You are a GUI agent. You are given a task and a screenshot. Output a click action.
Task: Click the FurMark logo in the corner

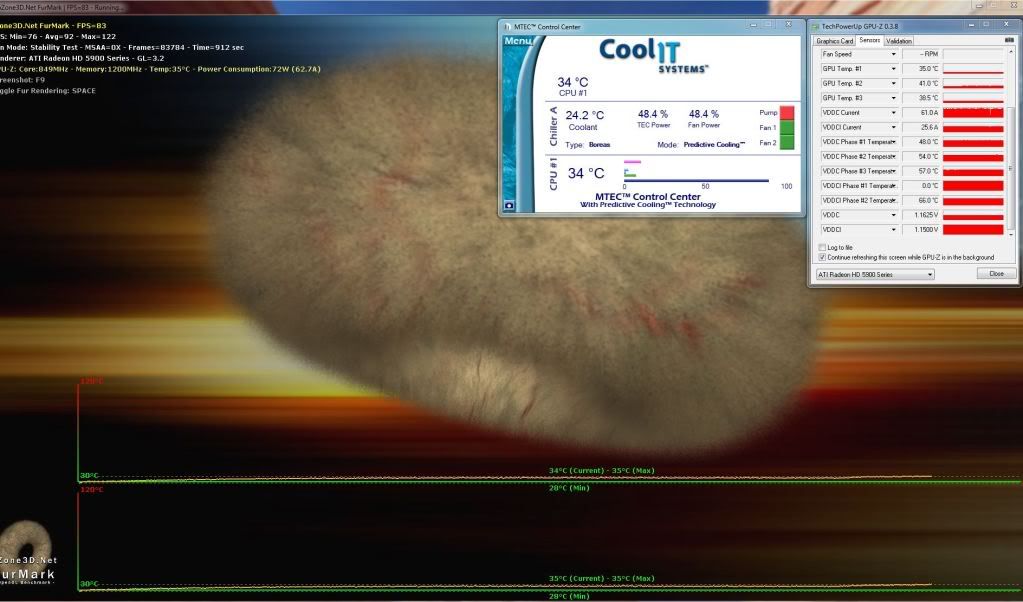click(27, 552)
